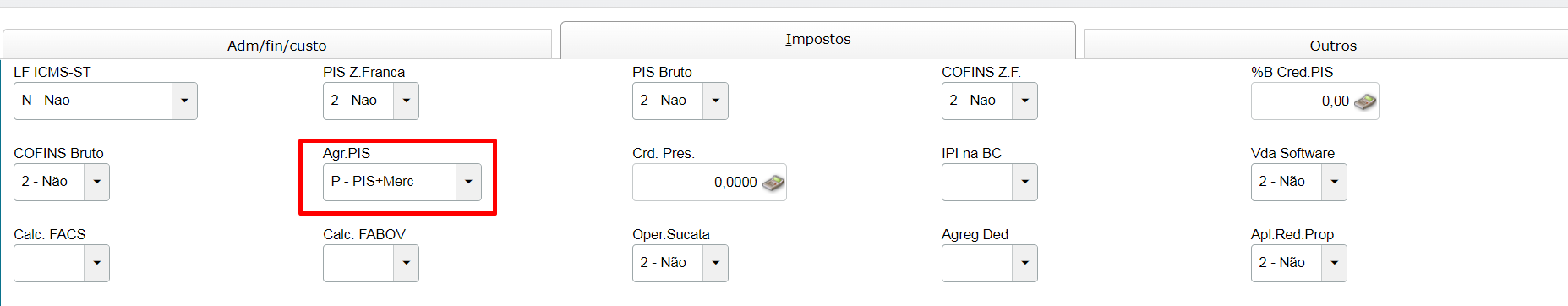Open the Calc. FABOV dropdown

click(x=406, y=263)
